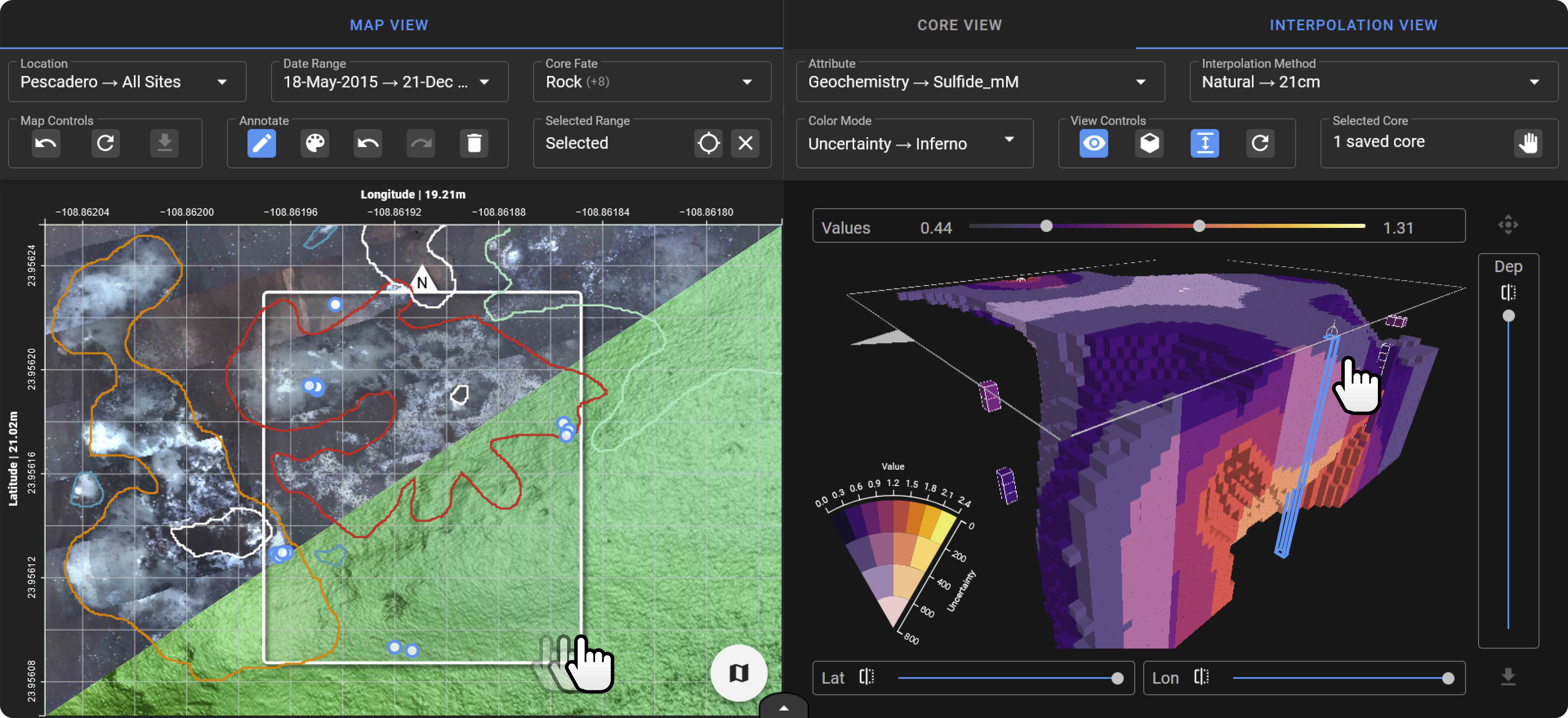Open the Date Range dropdown
The width and height of the screenshot is (1568, 718).
[390, 82]
